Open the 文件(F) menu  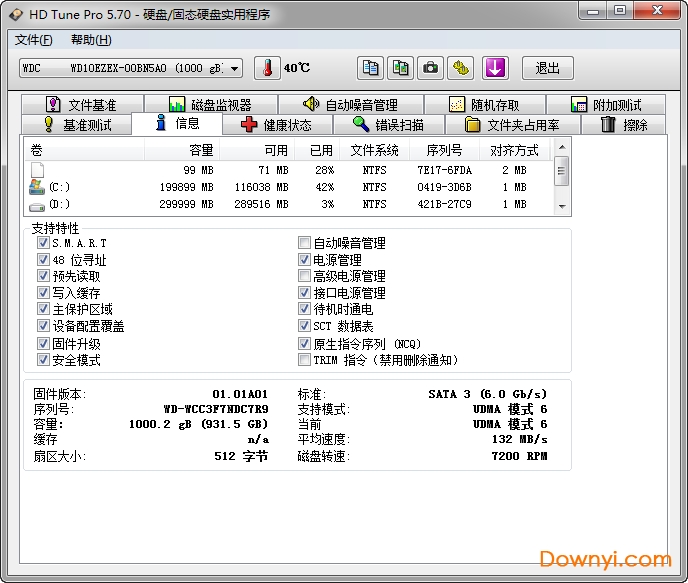[34, 40]
